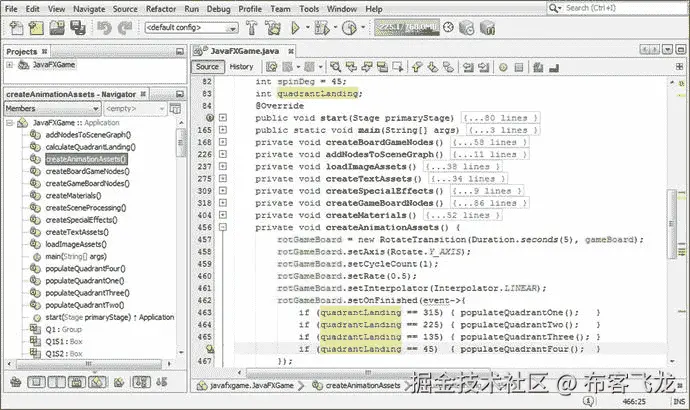This screenshot has width=690, height=410.
Task: Click the Debug Project toolbar icon
Action: click(x=322, y=28)
